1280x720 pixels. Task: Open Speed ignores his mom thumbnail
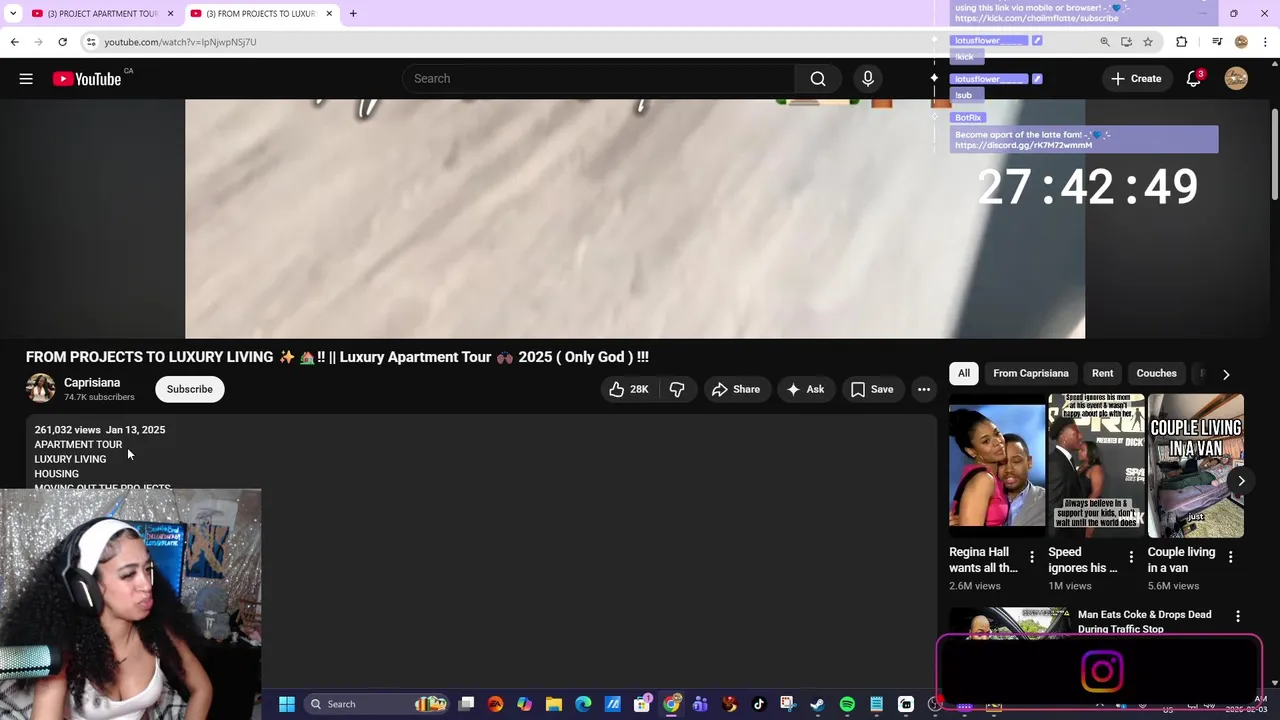click(1096, 466)
